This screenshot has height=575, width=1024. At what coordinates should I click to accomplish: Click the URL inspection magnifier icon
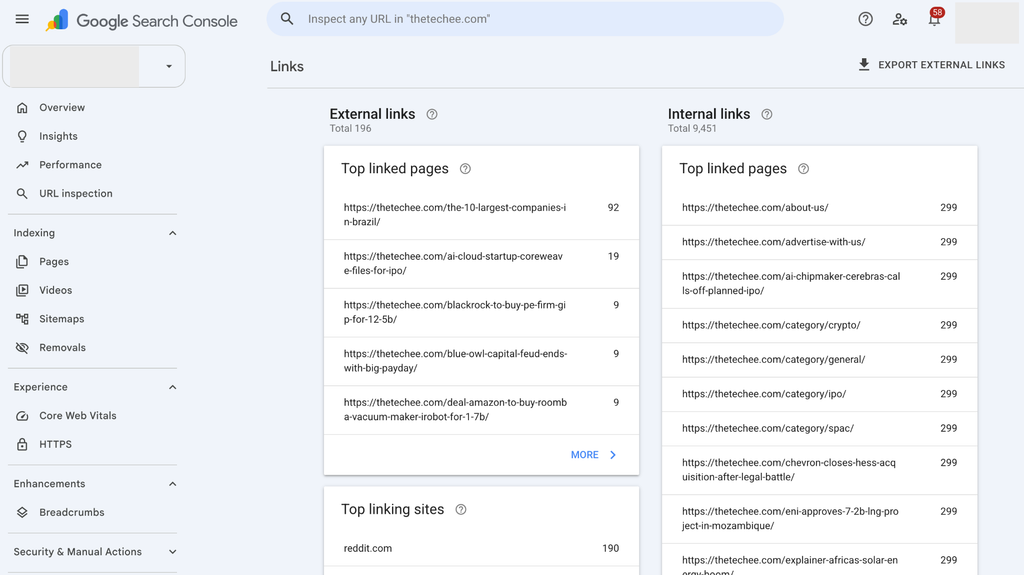point(22,193)
